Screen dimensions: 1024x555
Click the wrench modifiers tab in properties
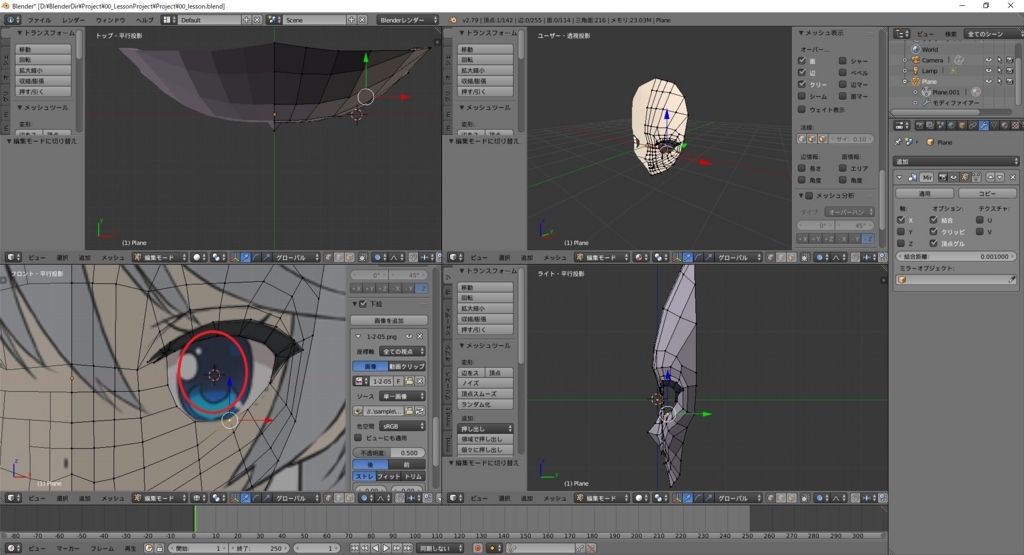coord(983,125)
